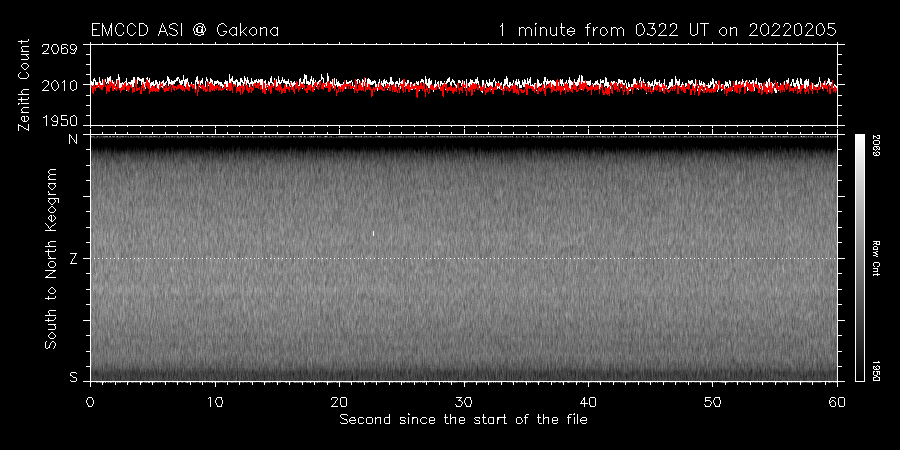
Task: Click the bright white spot in the keogram
Action: [374, 233]
